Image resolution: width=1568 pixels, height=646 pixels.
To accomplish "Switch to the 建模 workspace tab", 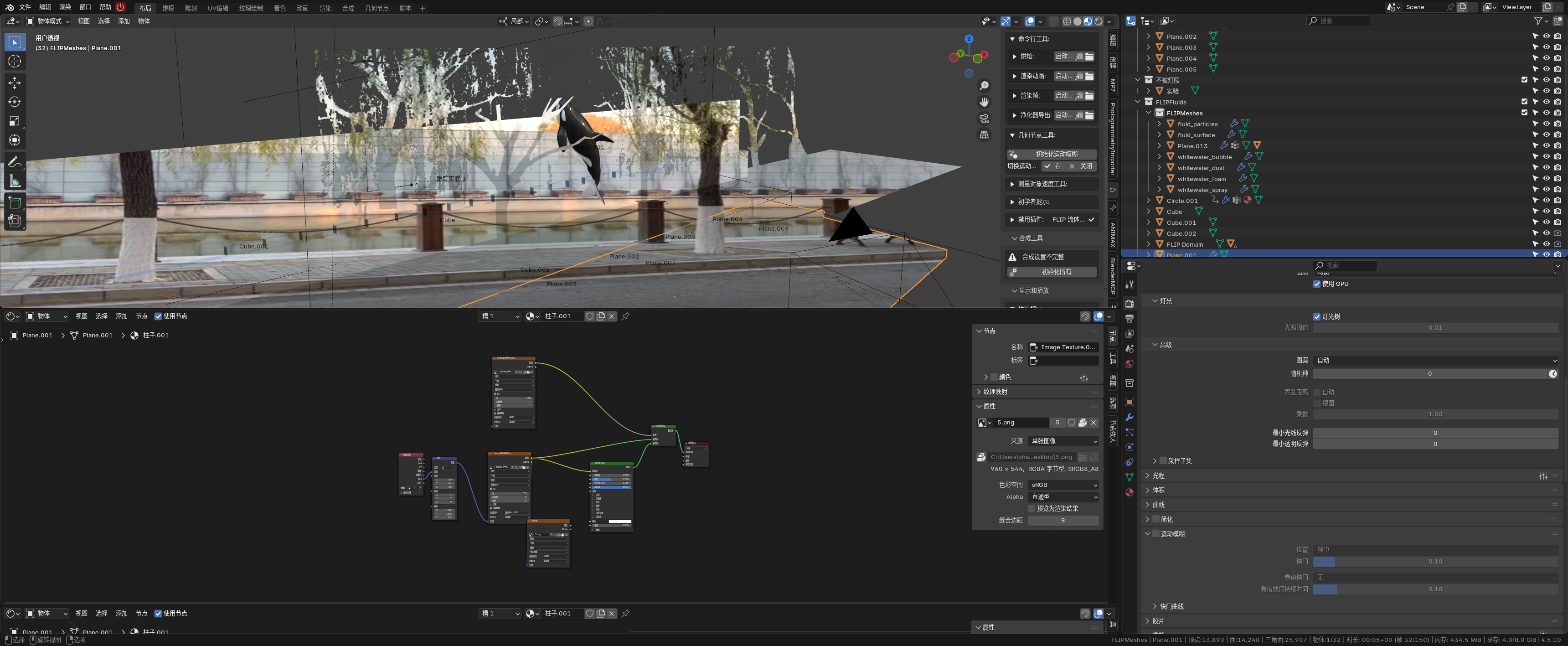I will [x=168, y=8].
